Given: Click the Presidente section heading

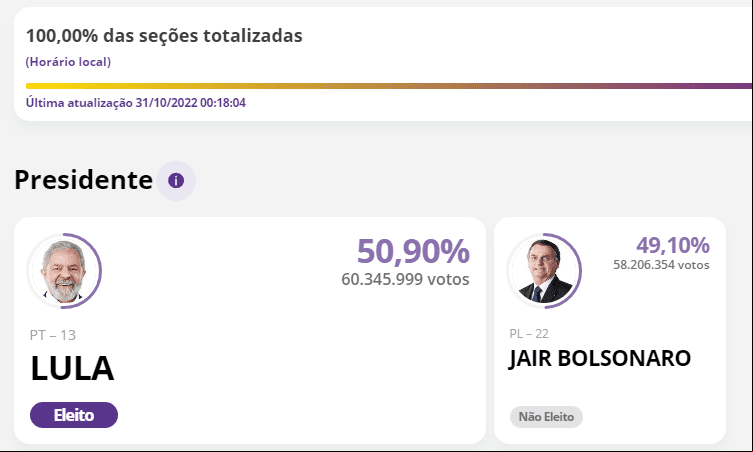Looking at the screenshot, I should click(x=84, y=180).
